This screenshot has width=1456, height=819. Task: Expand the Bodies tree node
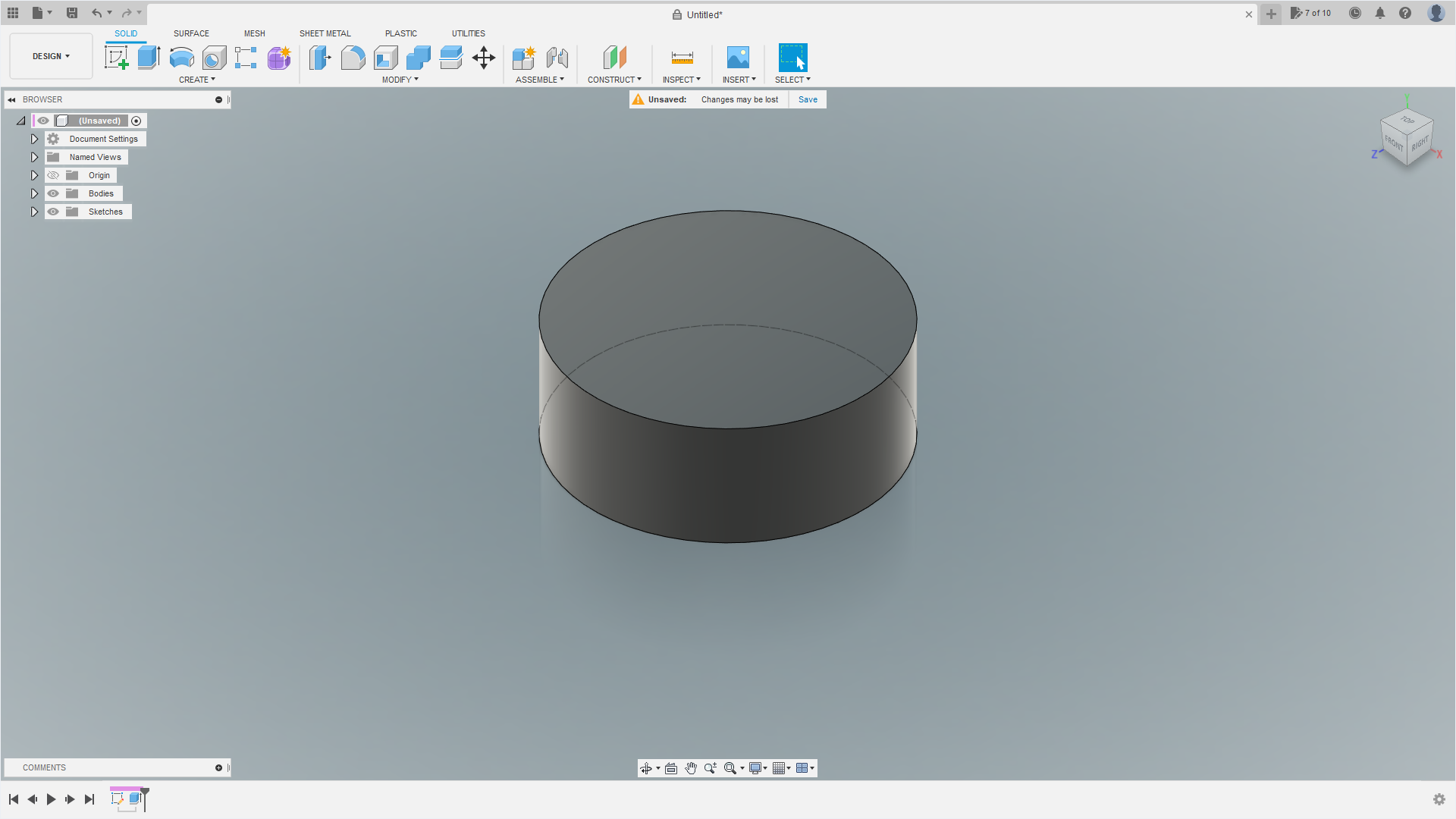point(34,193)
